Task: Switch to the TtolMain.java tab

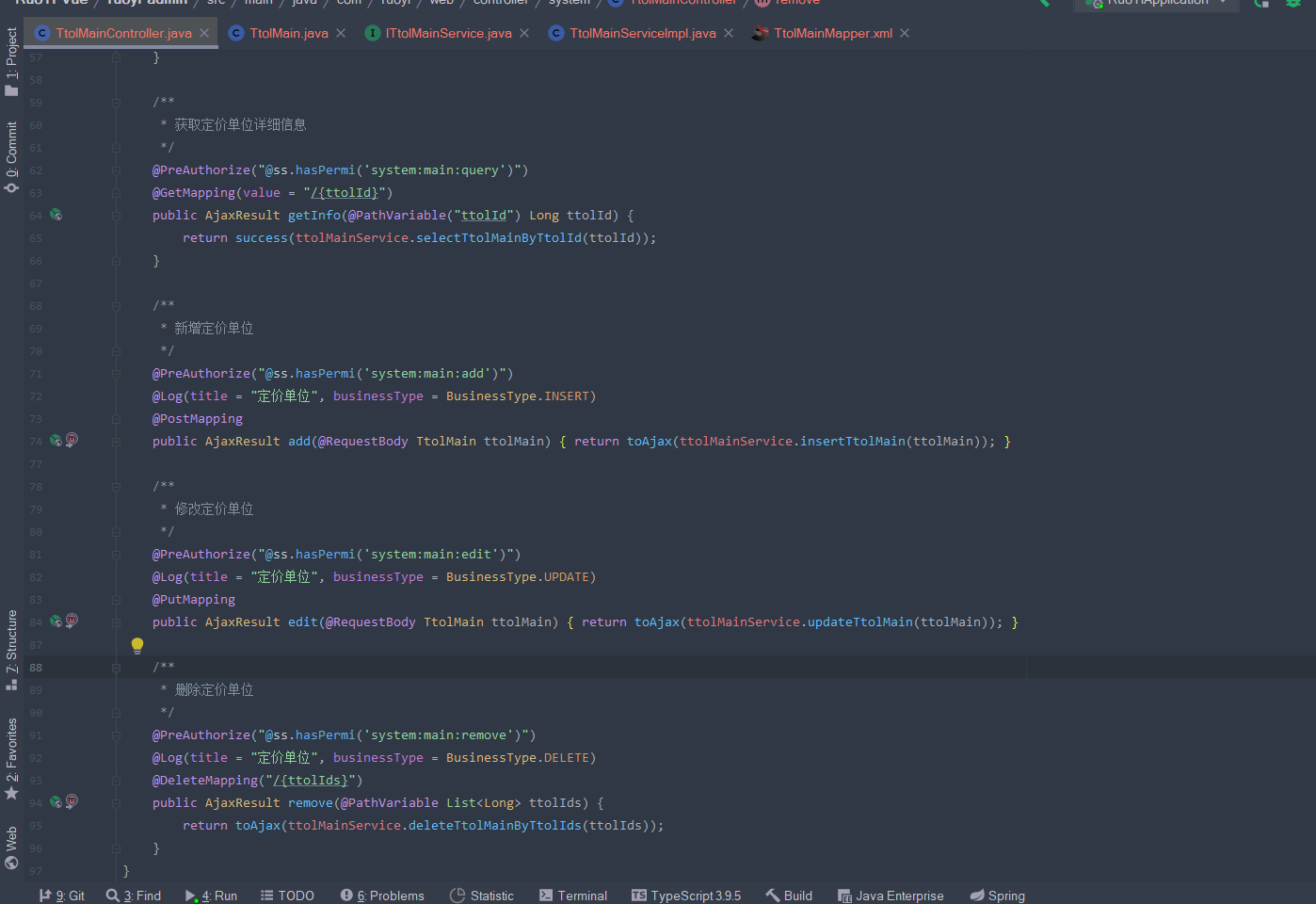Action: coord(289,33)
